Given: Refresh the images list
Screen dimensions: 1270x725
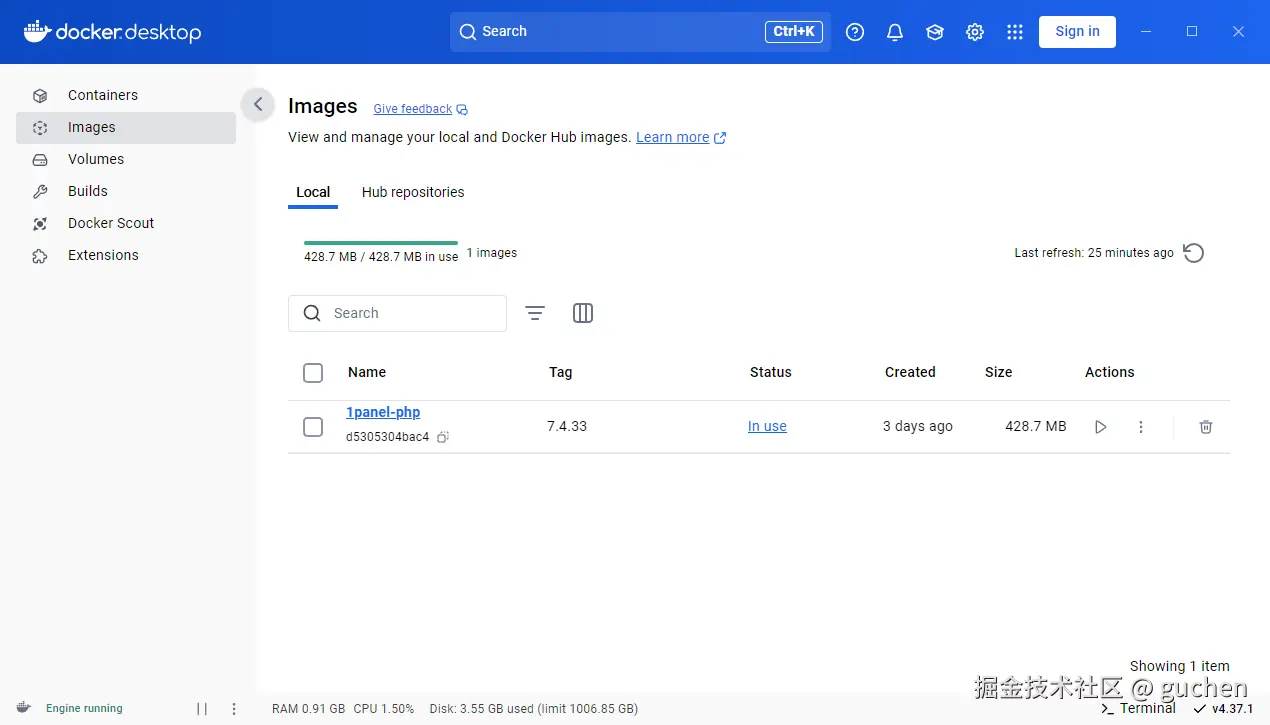Looking at the screenshot, I should (1193, 253).
